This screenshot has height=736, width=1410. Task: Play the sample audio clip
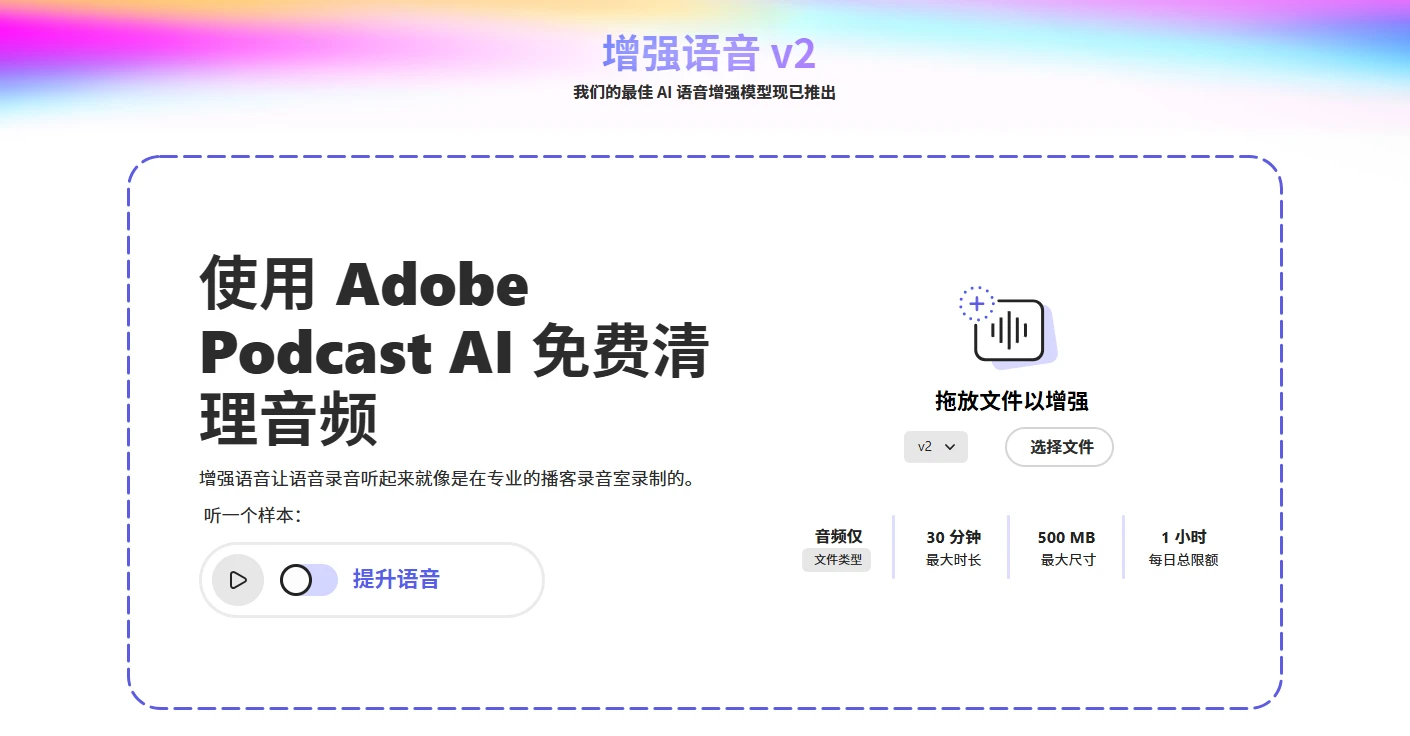pos(238,580)
